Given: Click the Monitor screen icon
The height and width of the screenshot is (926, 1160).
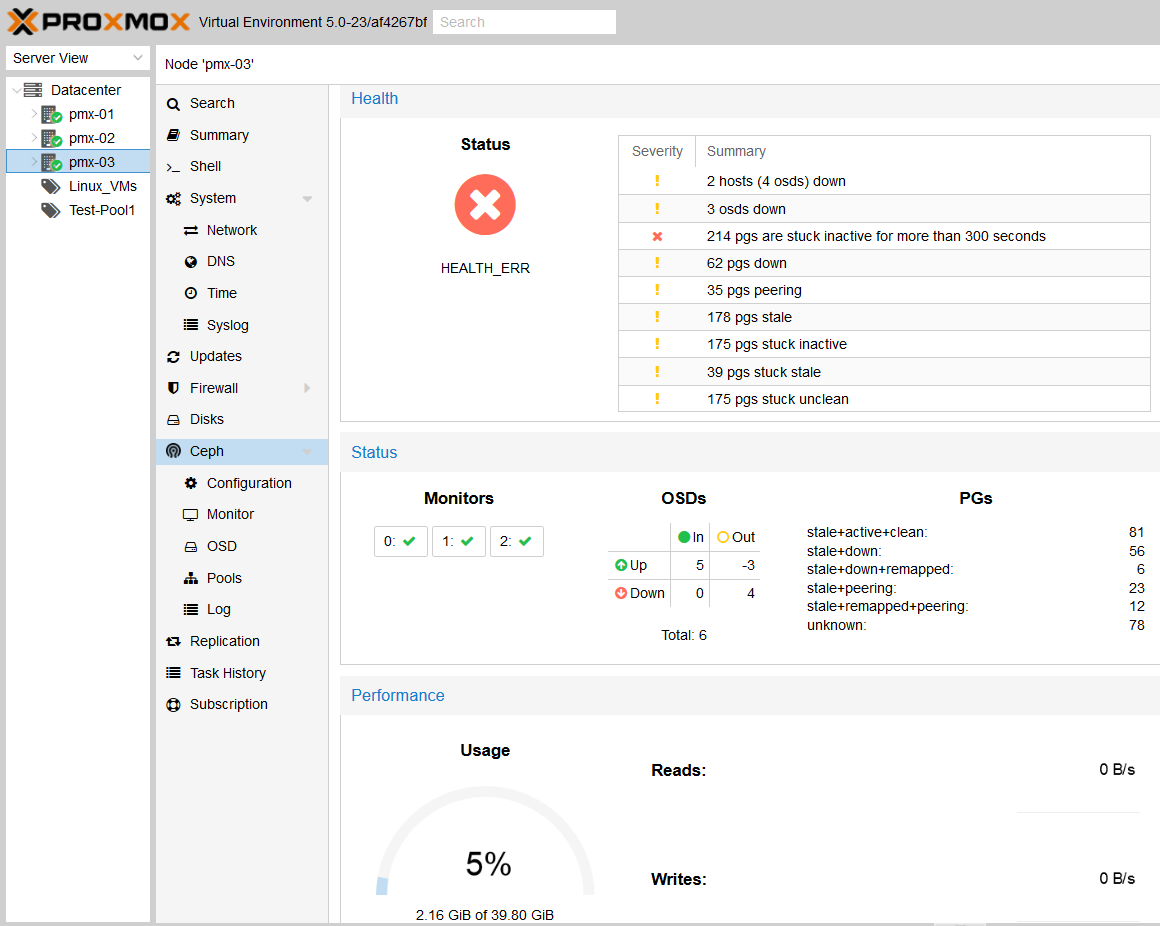Looking at the screenshot, I should click(190, 515).
